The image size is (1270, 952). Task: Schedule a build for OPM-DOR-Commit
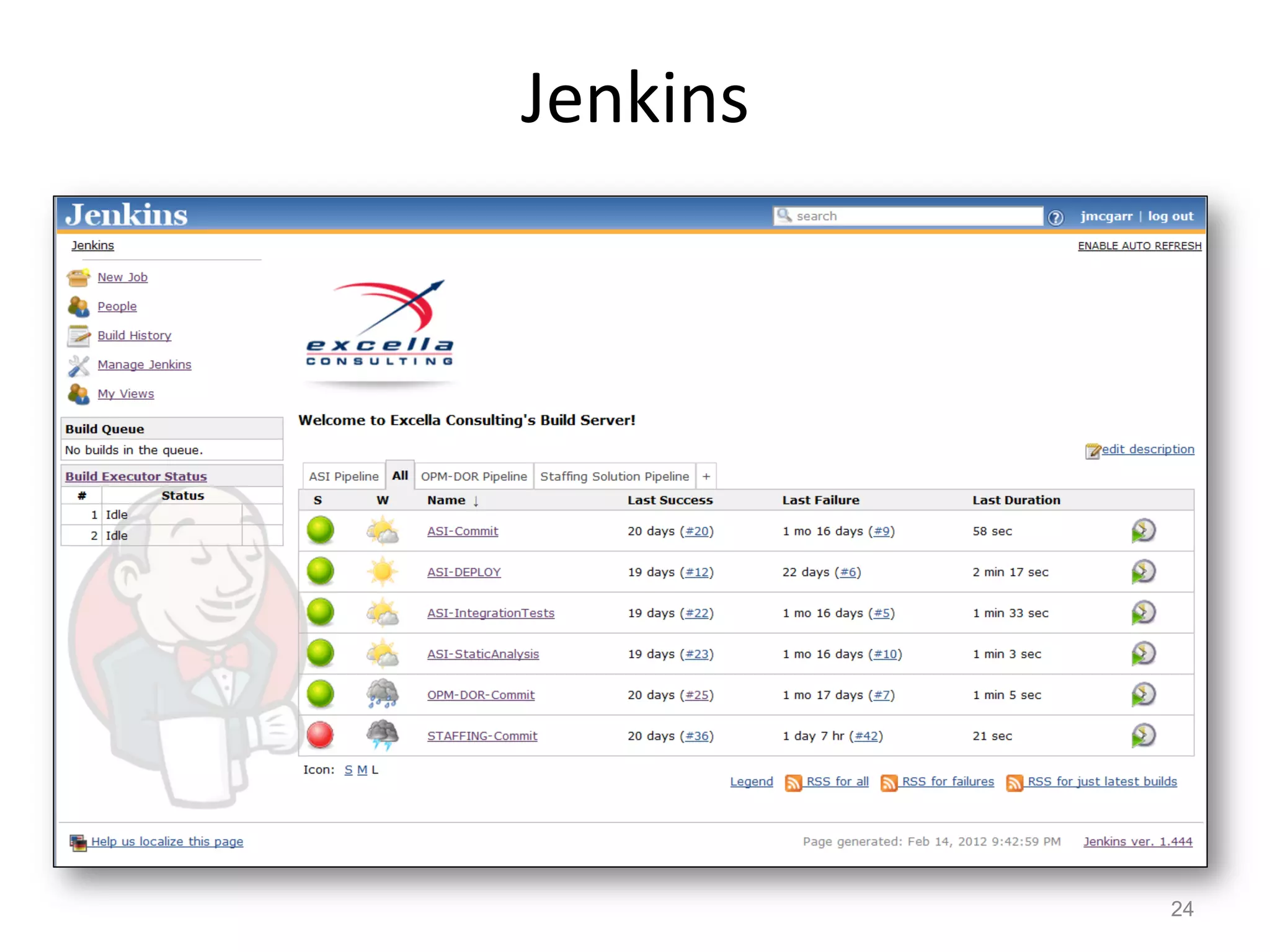point(1143,694)
